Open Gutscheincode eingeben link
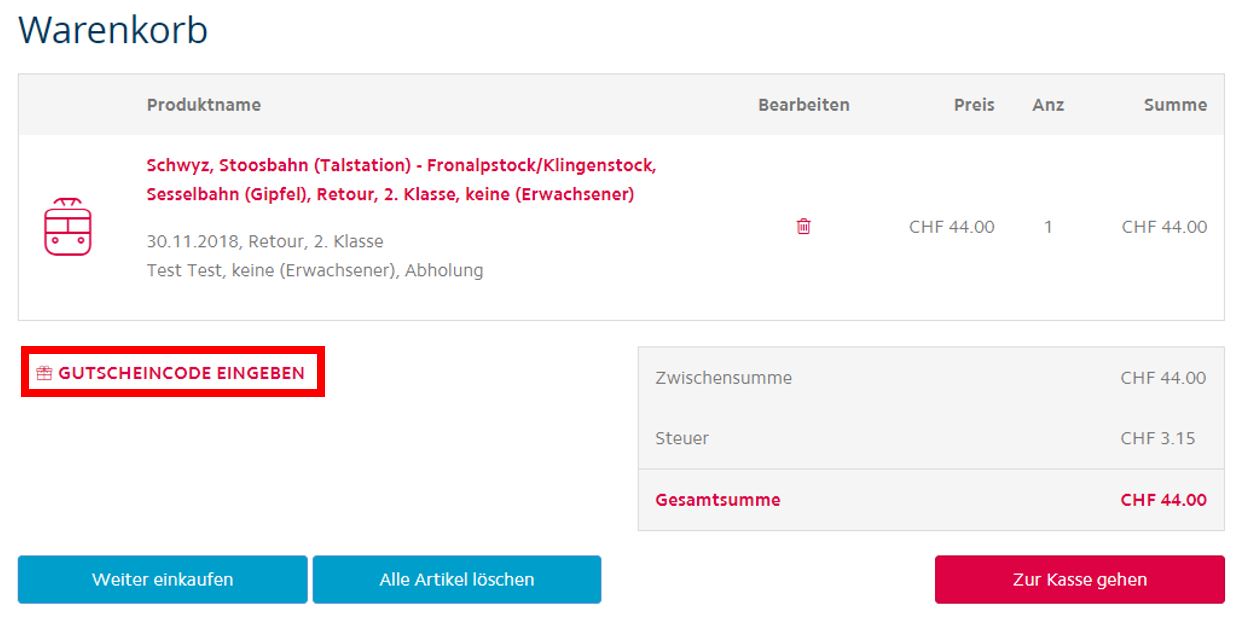1238x622 pixels. [x=171, y=373]
